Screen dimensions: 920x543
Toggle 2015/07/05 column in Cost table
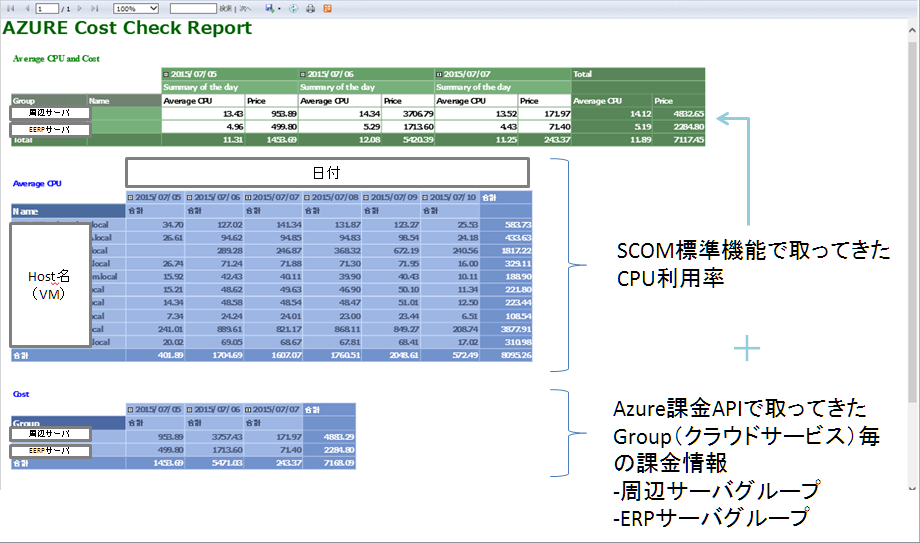[x=130, y=410]
